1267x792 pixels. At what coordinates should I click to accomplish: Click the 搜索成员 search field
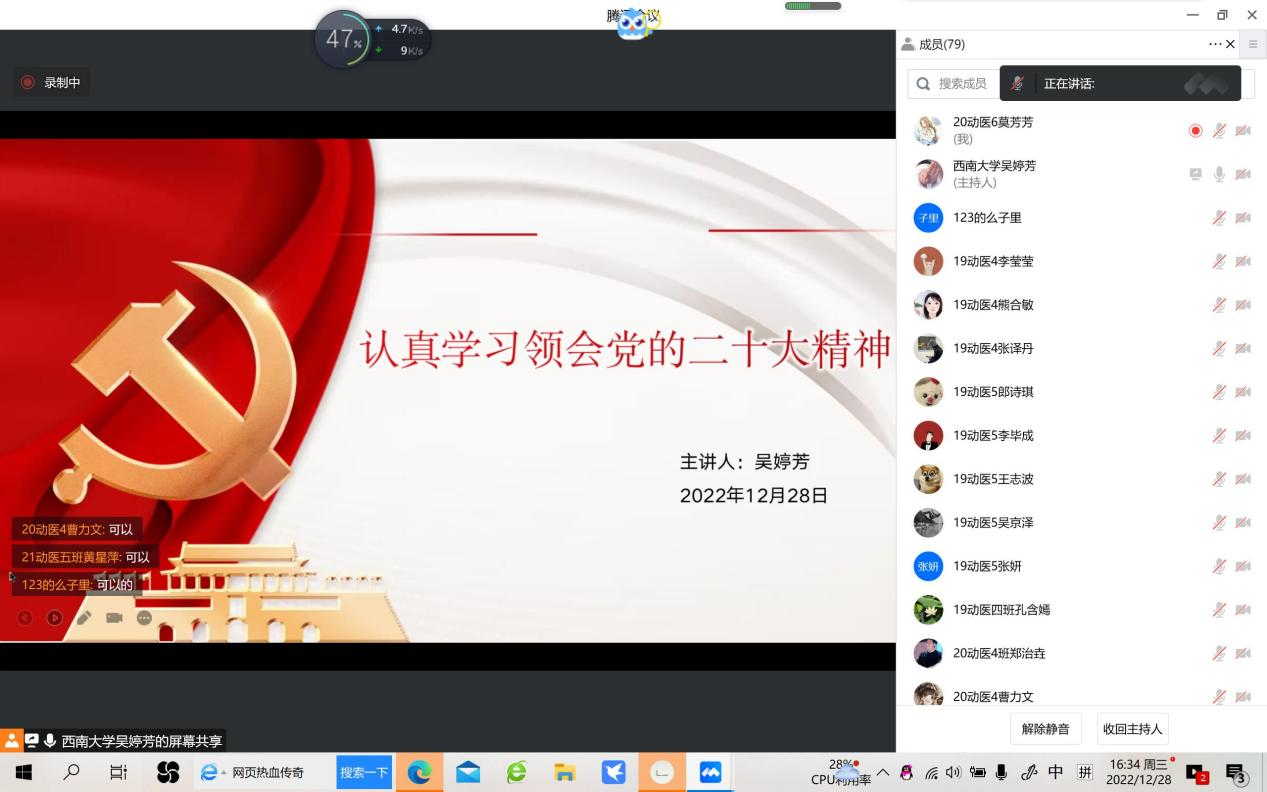pyautogui.click(x=955, y=84)
